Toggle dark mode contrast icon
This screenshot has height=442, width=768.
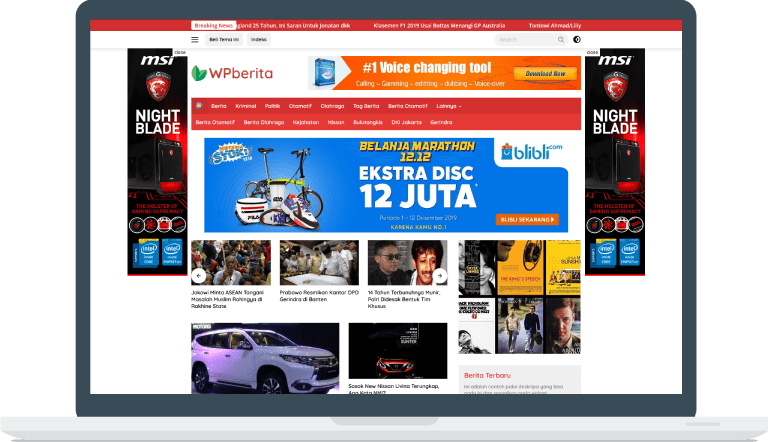[576, 40]
